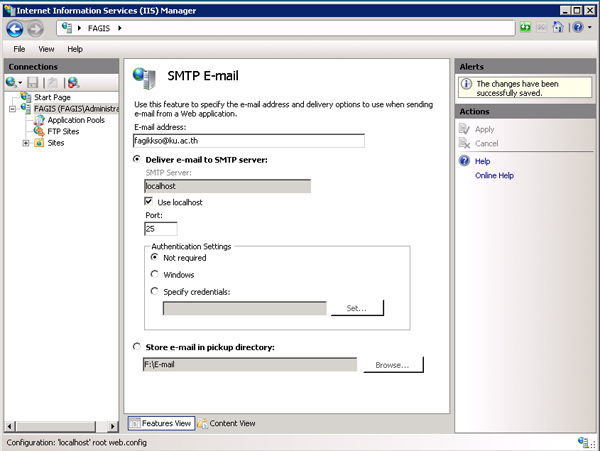Click the changes saved alert message

click(517, 88)
